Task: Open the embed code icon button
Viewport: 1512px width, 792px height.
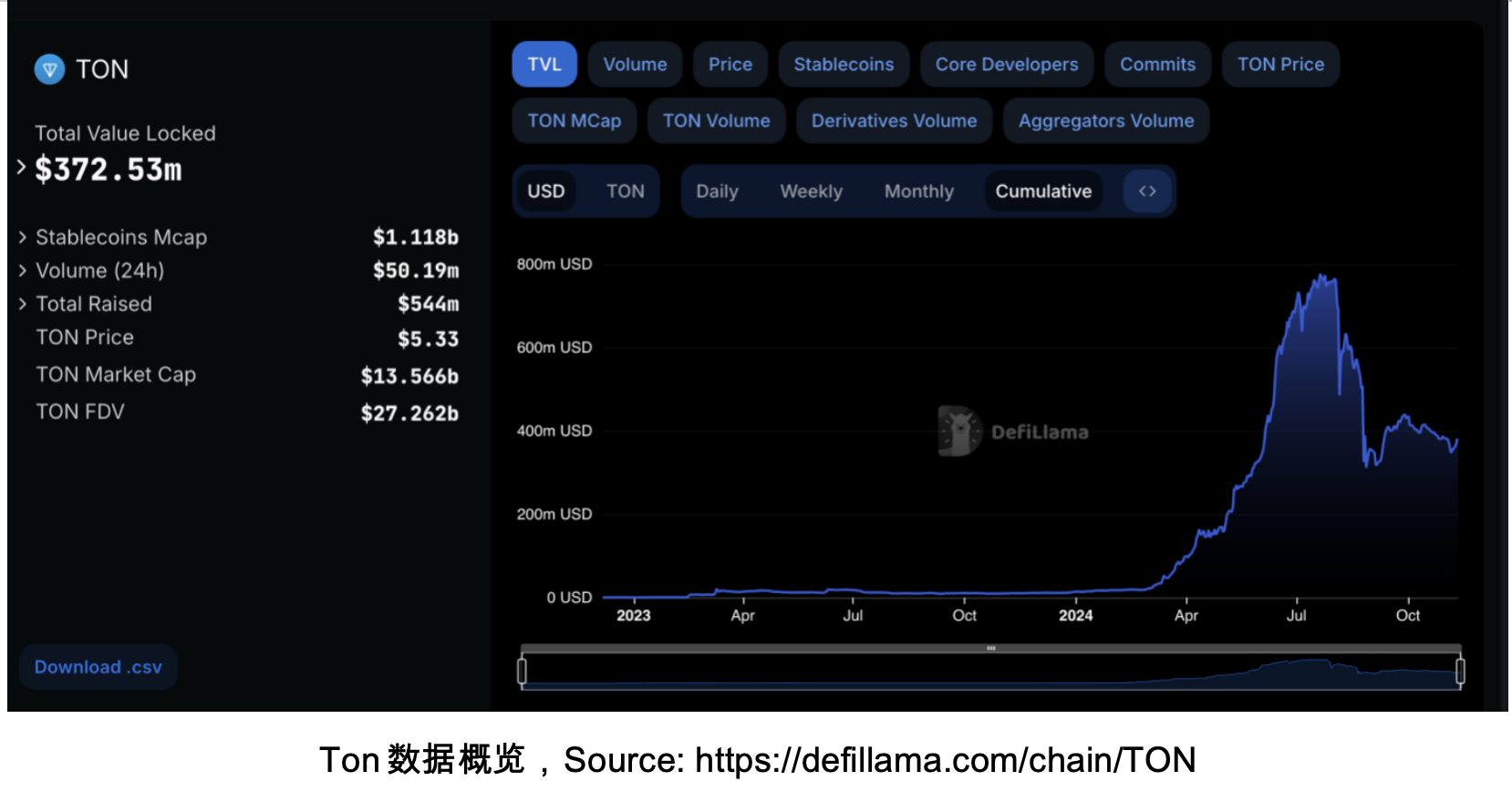Action: [1147, 192]
